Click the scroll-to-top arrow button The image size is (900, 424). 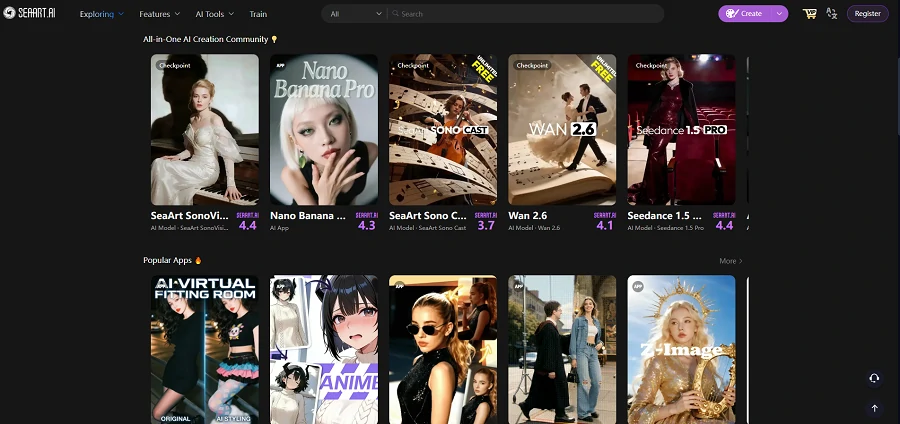[x=874, y=408]
